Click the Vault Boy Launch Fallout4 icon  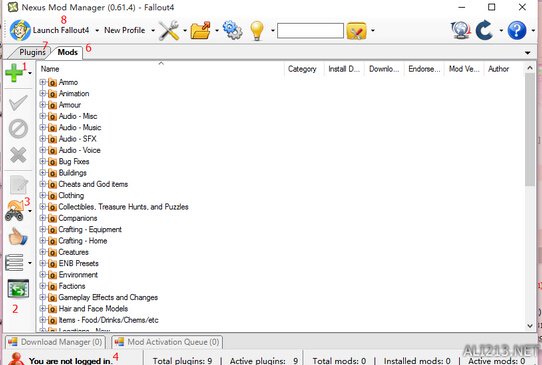20,30
